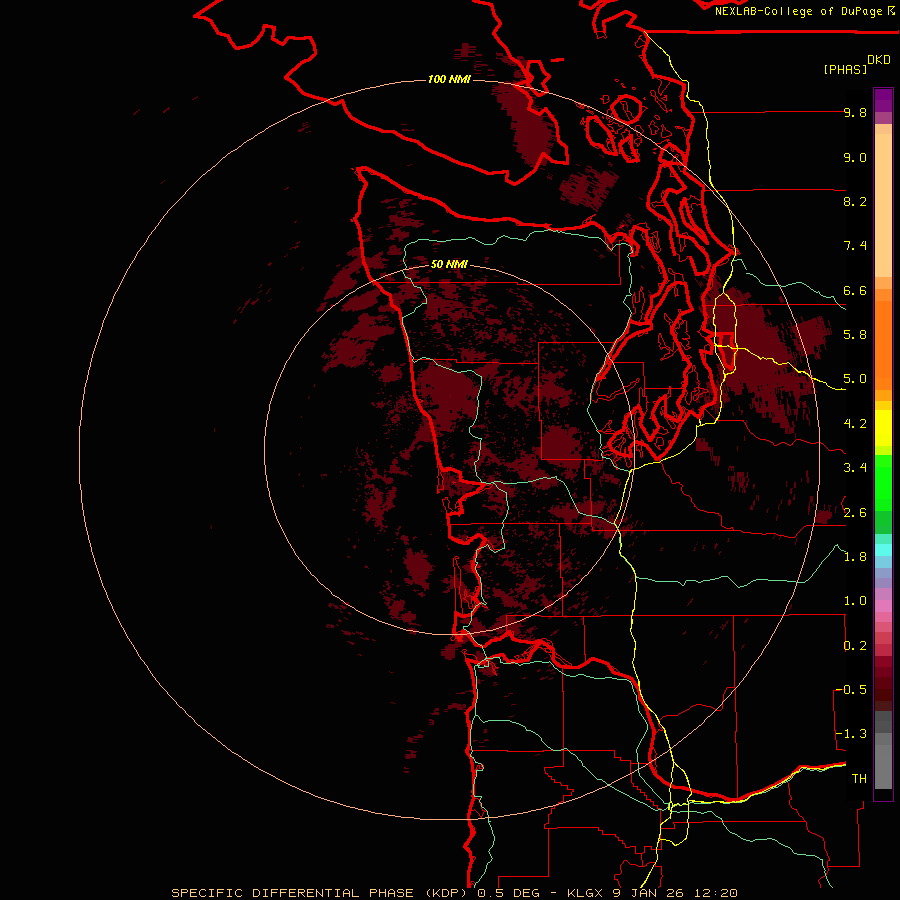This screenshot has height=900, width=900.
Task: Click the 1.8 value on color scale
Action: pos(855,557)
